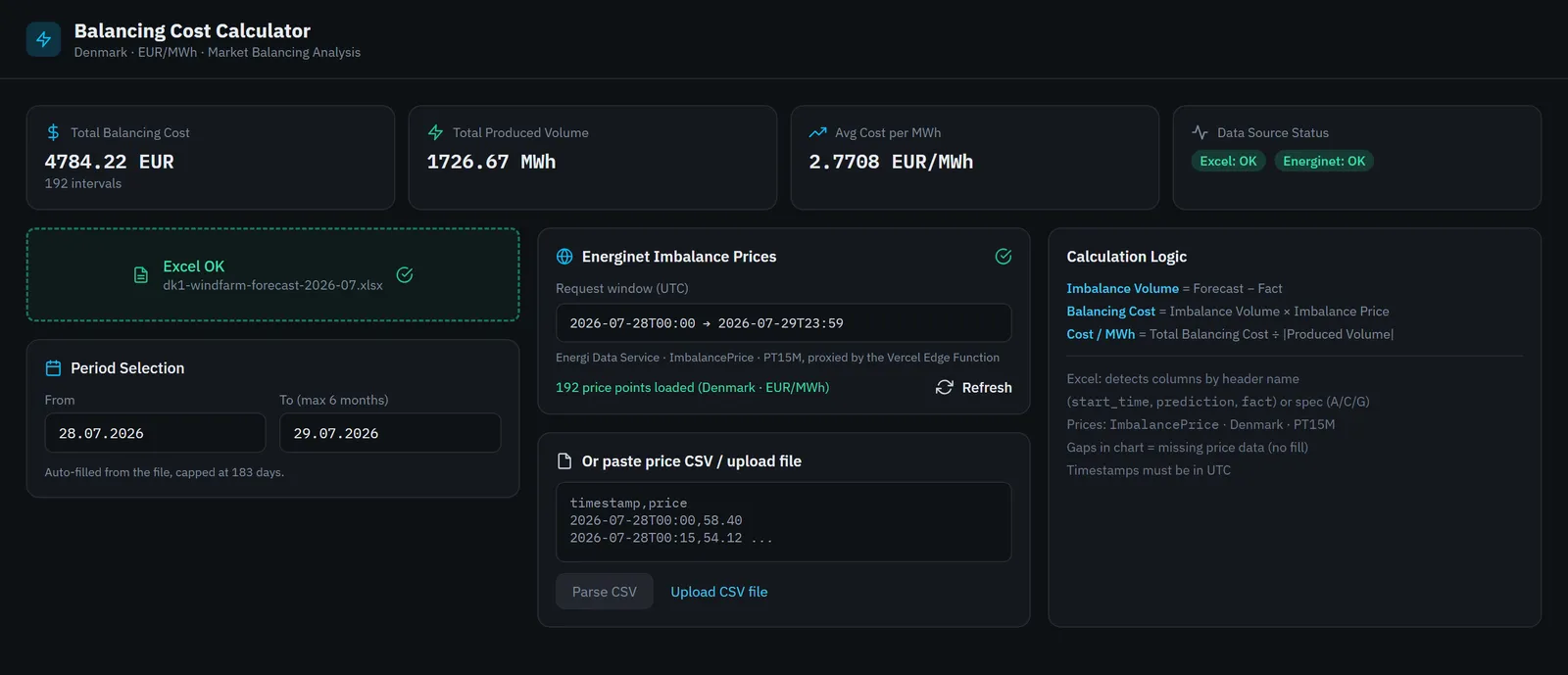Click the check circle icon in the Energinet panel
The height and width of the screenshot is (675, 1568).
1004,257
